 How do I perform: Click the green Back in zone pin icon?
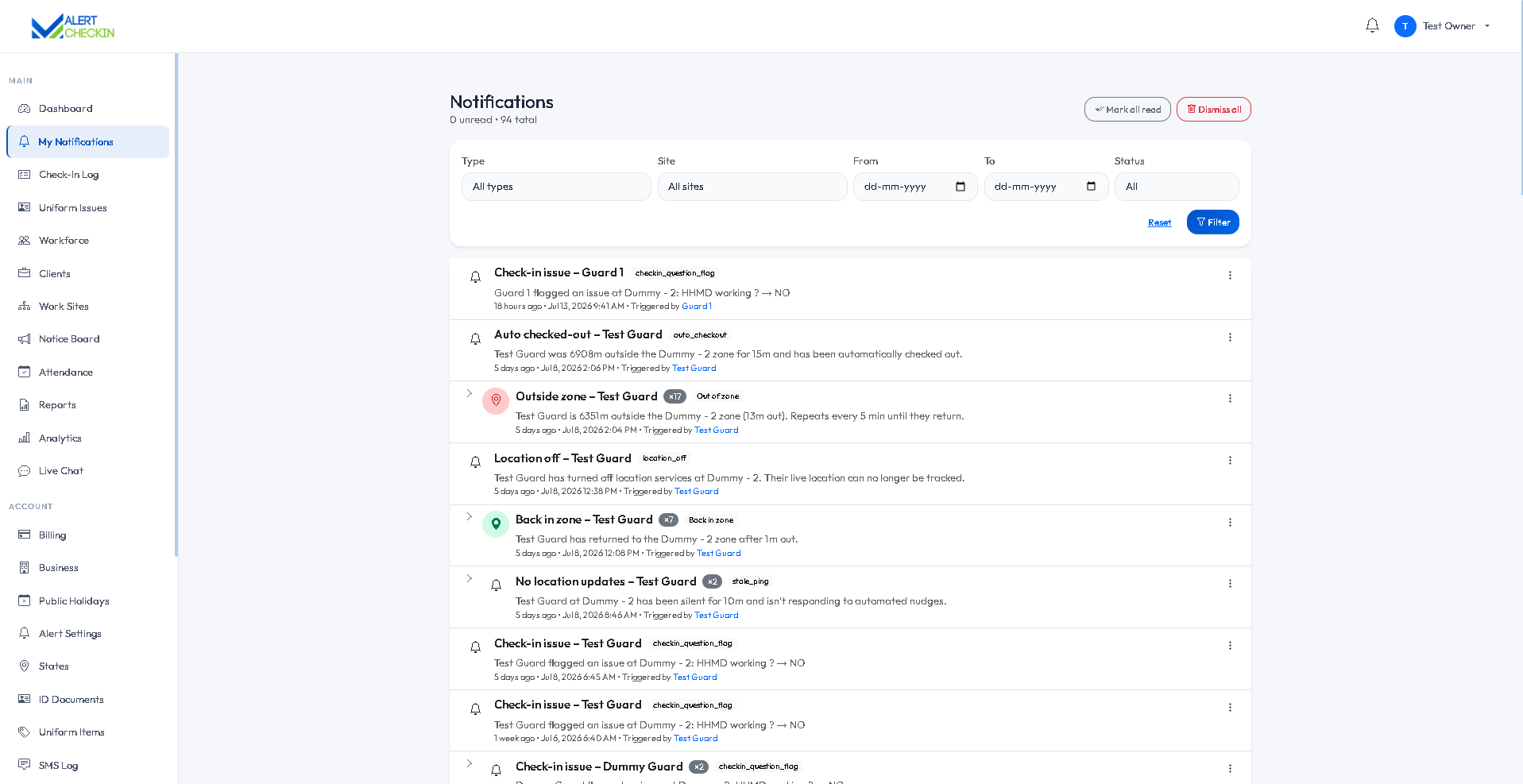(496, 523)
